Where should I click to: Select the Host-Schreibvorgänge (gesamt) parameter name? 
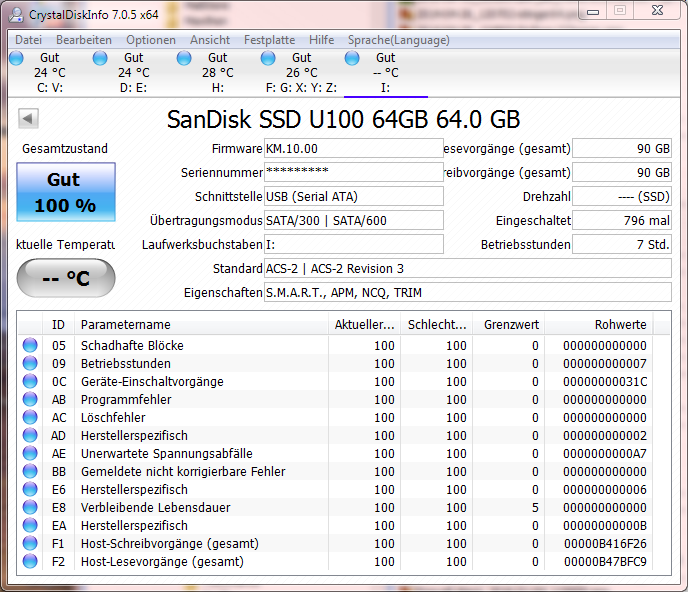pos(170,543)
